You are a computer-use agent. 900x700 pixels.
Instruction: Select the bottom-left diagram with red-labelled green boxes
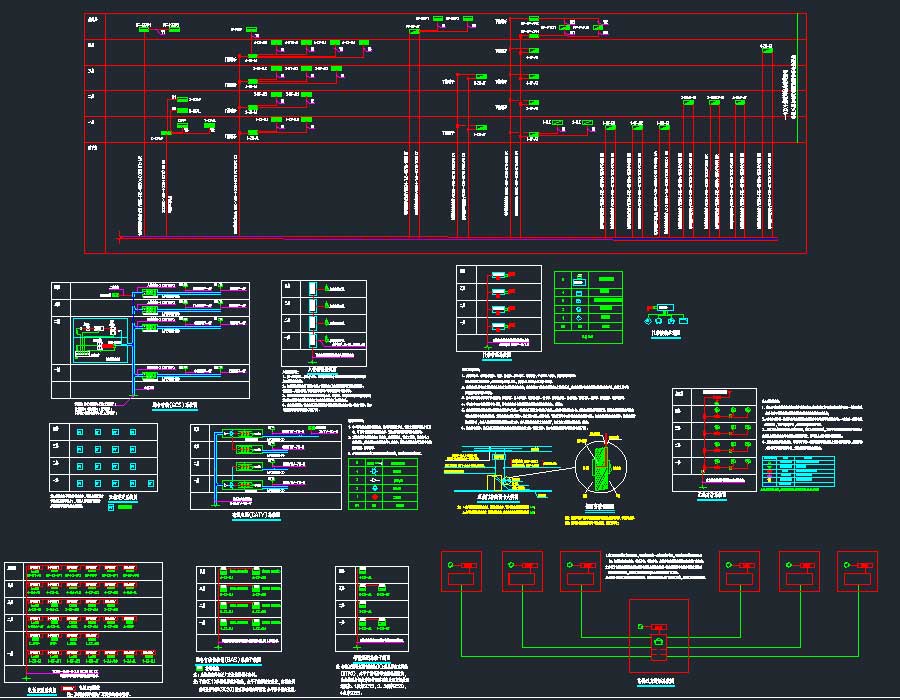(83, 623)
